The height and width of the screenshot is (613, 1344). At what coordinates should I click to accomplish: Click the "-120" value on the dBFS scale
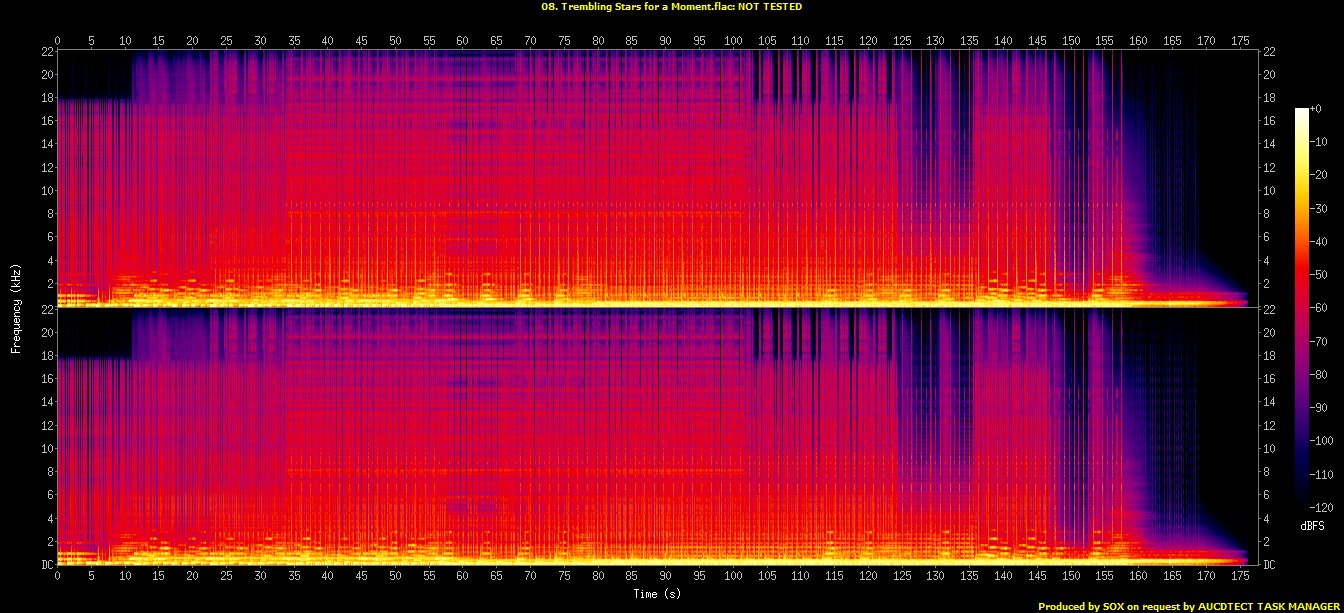[x=1320, y=507]
